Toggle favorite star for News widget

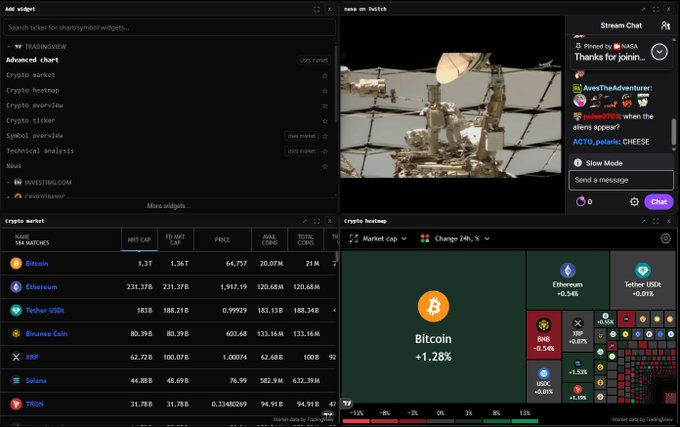[x=325, y=166]
